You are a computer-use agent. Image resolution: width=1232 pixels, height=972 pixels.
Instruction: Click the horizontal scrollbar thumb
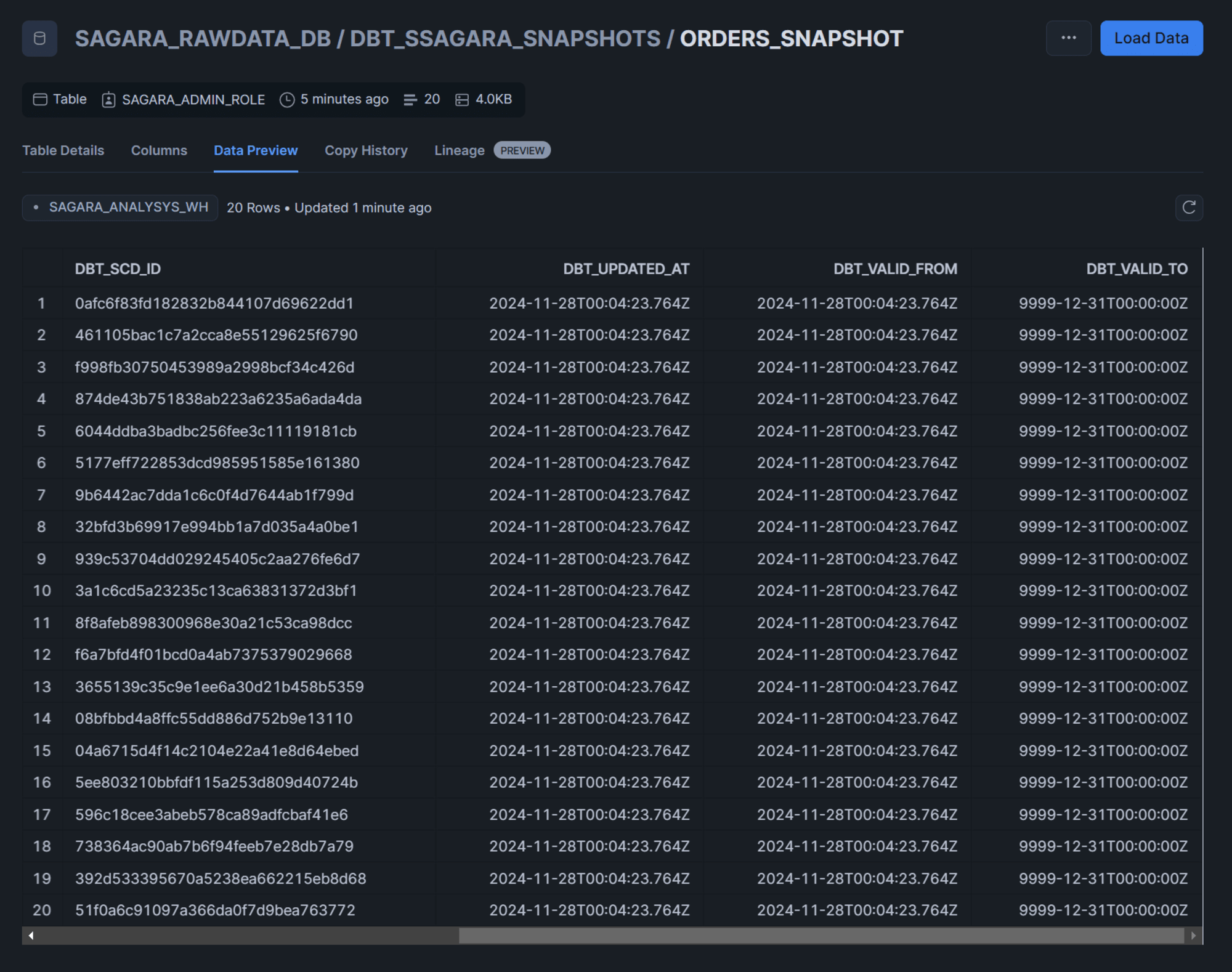[821, 936]
